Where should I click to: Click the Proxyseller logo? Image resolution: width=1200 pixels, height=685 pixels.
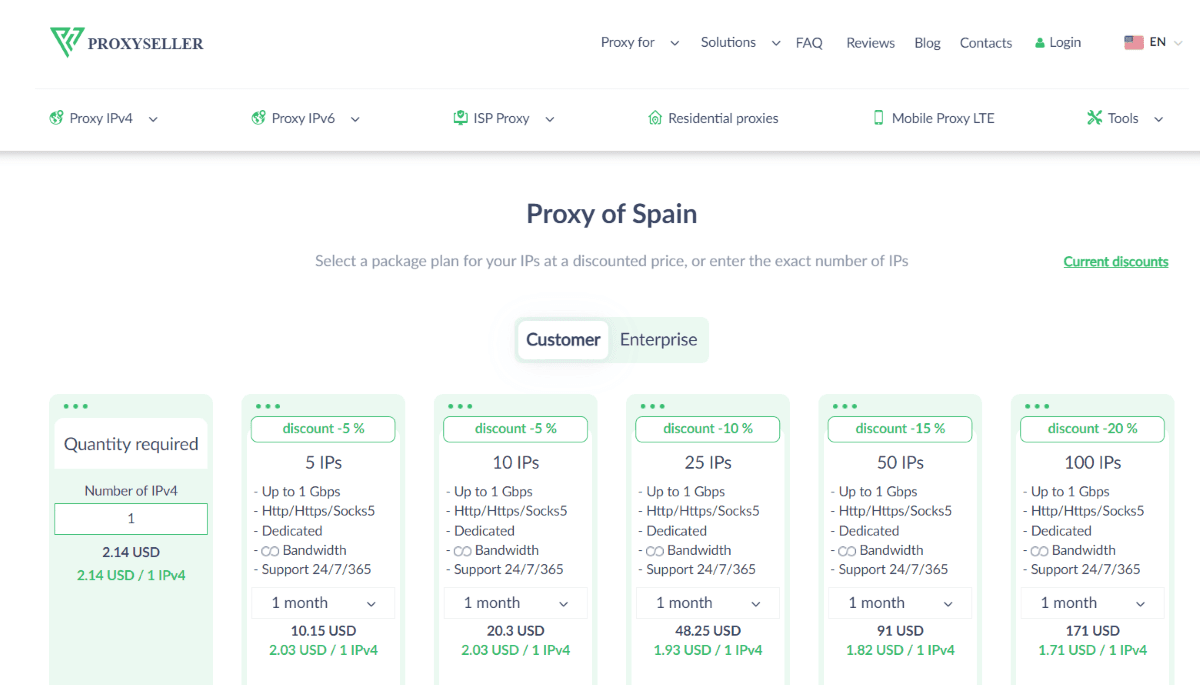127,43
